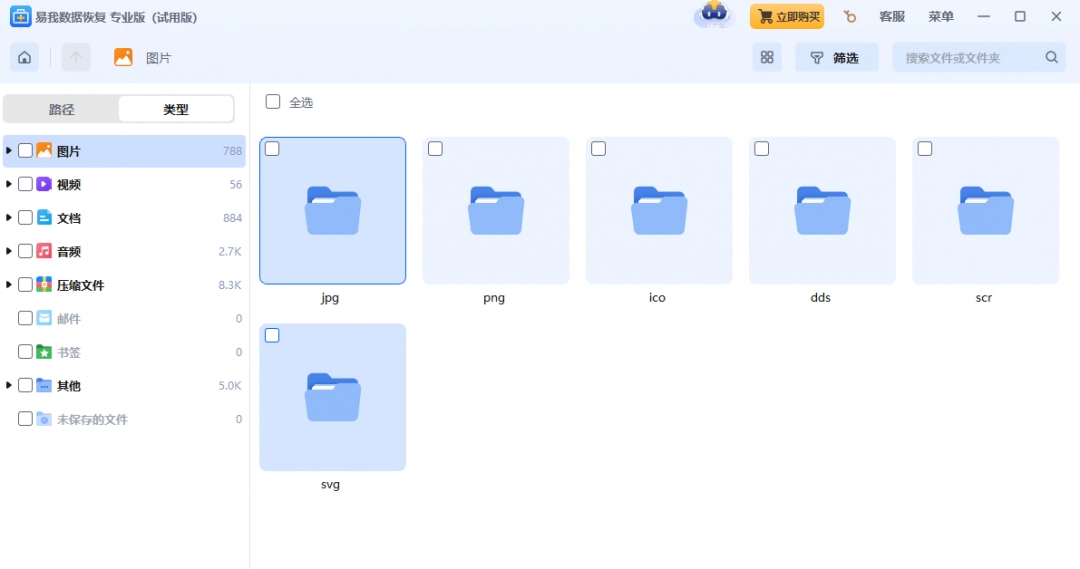The height and width of the screenshot is (569, 1080).
Task: Check the 视频 category checkbox
Action: 25,184
